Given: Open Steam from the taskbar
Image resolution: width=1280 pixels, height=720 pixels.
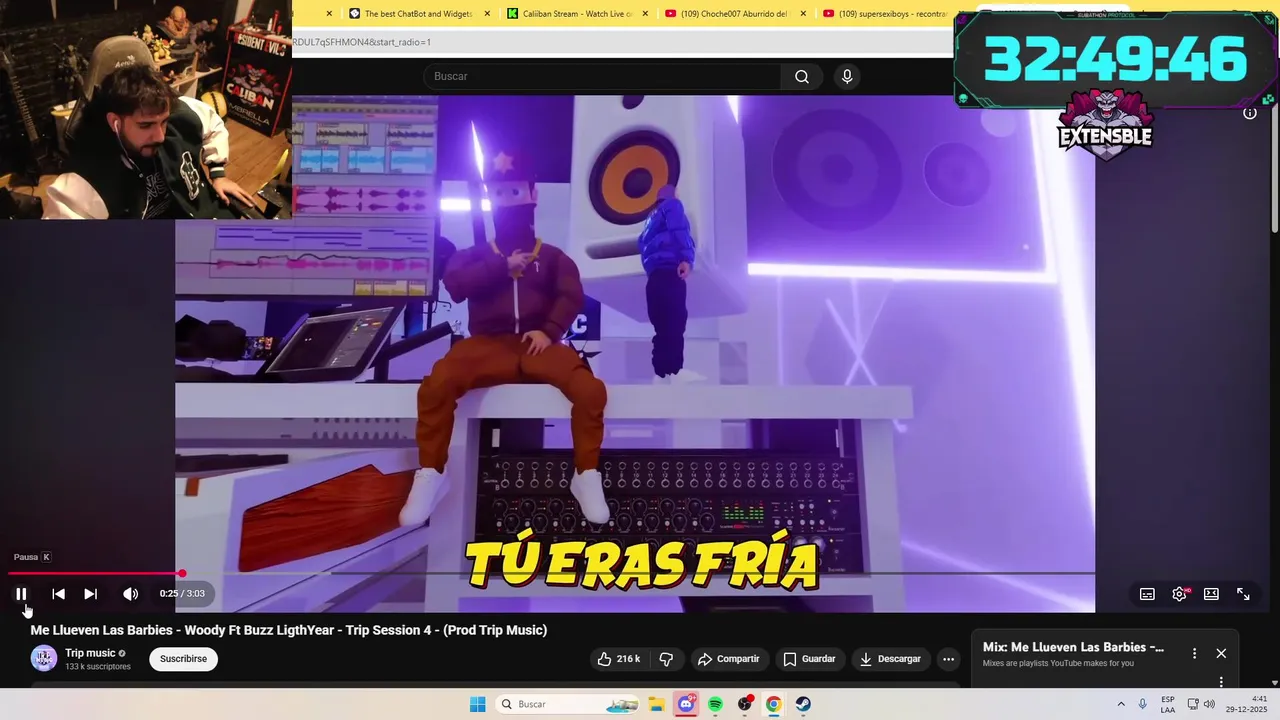Looking at the screenshot, I should 803,704.
